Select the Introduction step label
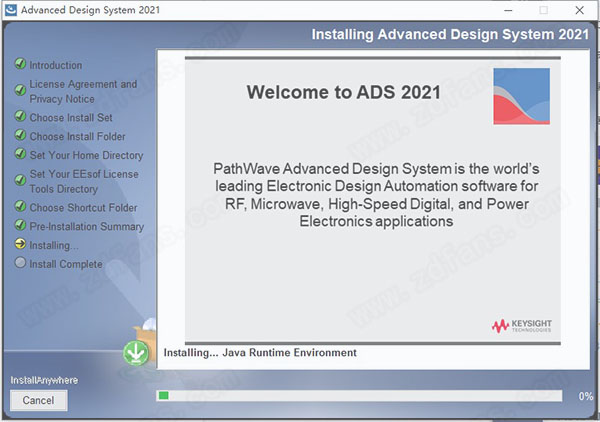Screen dimensions: 600x422 coord(56,65)
